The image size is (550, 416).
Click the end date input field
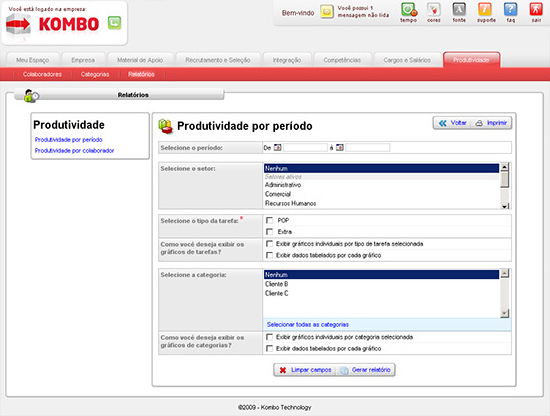pos(367,148)
